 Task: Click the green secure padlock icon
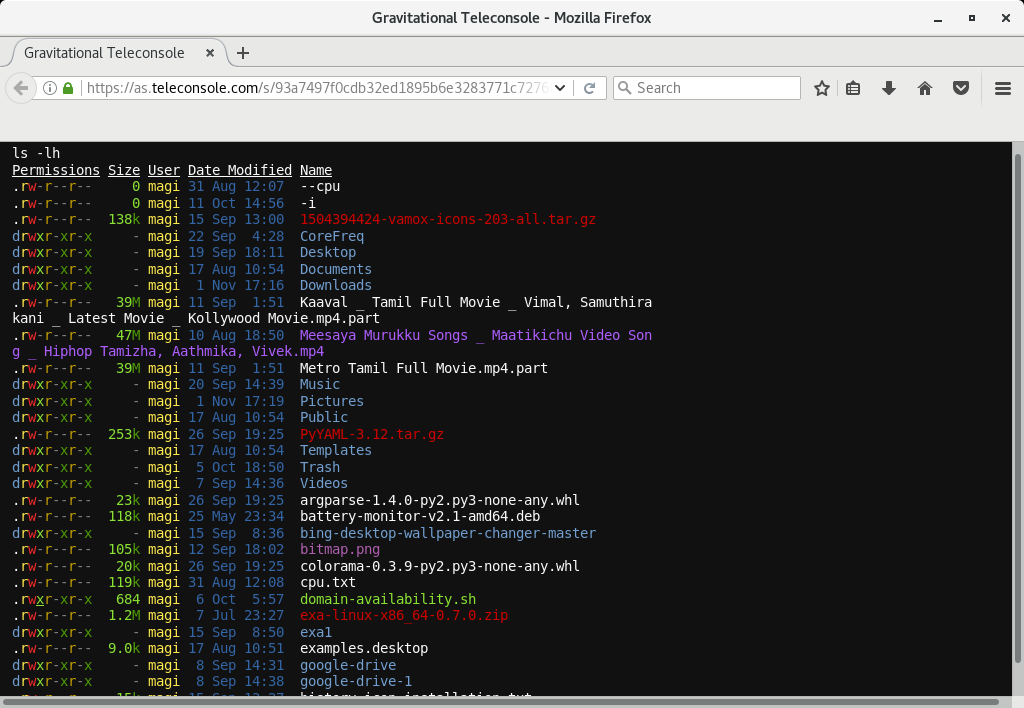pos(68,88)
